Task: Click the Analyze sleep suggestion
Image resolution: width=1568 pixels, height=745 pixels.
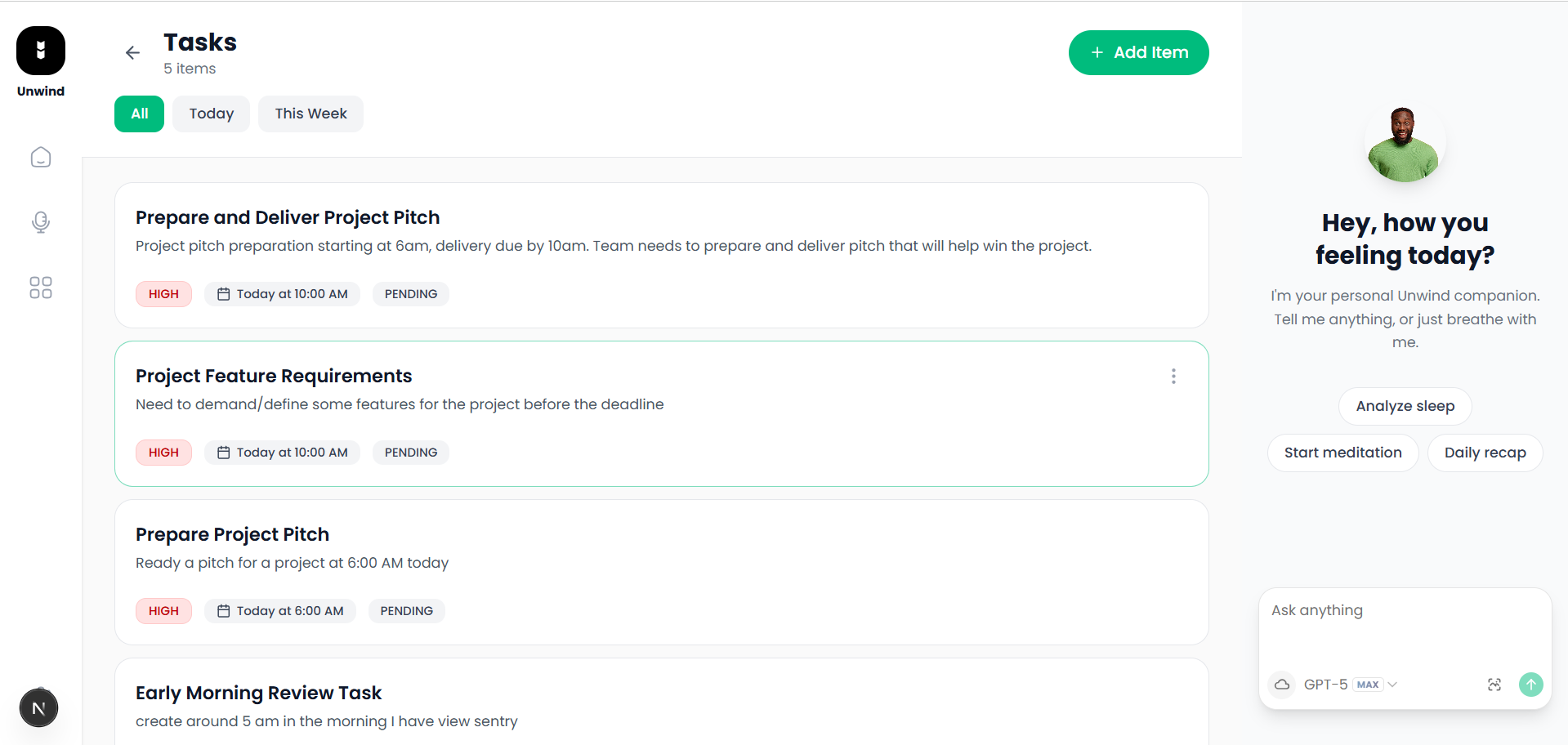Action: (x=1405, y=406)
